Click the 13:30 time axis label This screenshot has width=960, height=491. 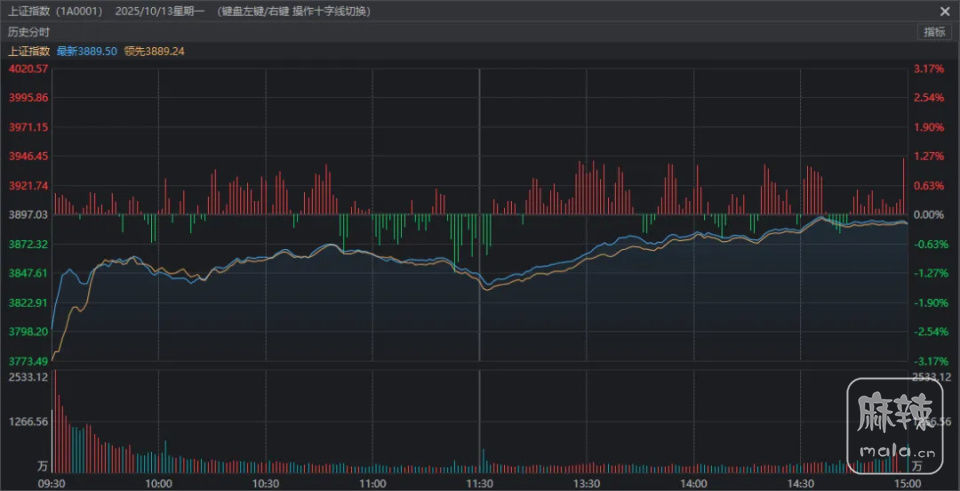pyautogui.click(x=586, y=482)
